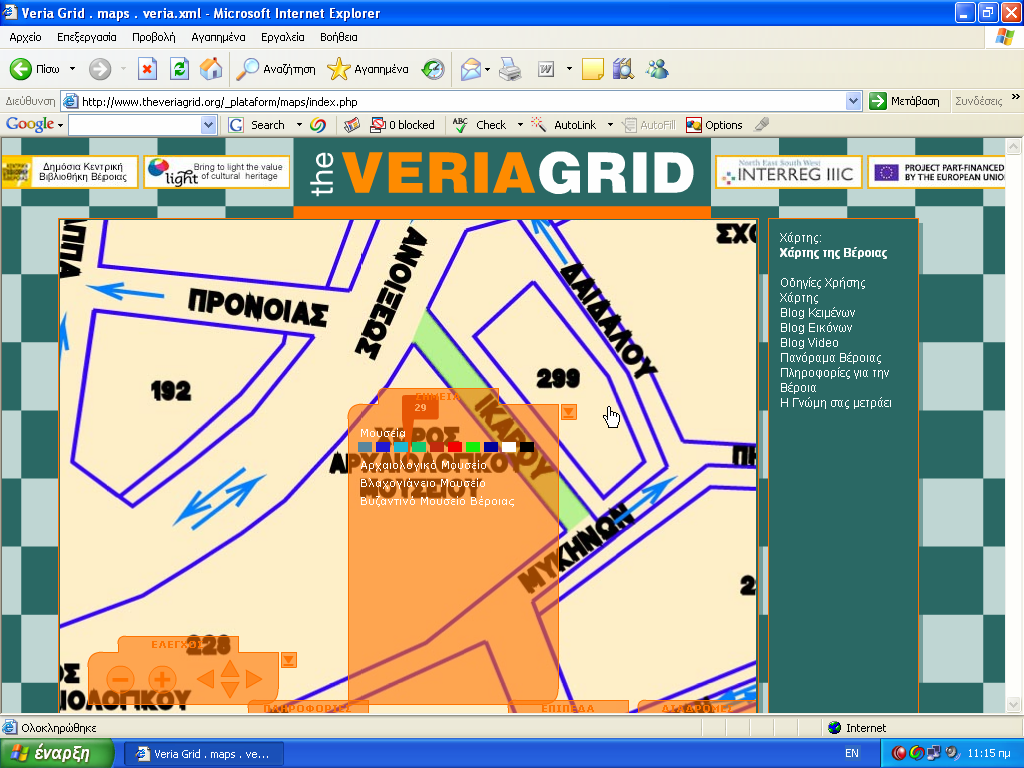The height and width of the screenshot is (768, 1024).
Task: Pan the map down with arrow
Action: coord(230,689)
